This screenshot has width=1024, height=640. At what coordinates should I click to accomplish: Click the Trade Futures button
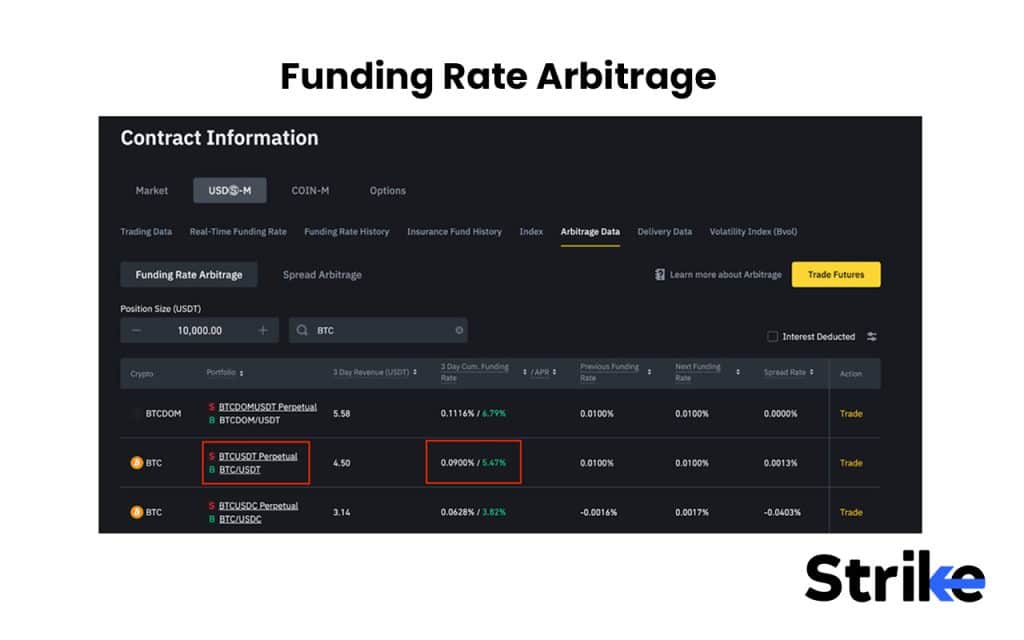[x=836, y=273]
